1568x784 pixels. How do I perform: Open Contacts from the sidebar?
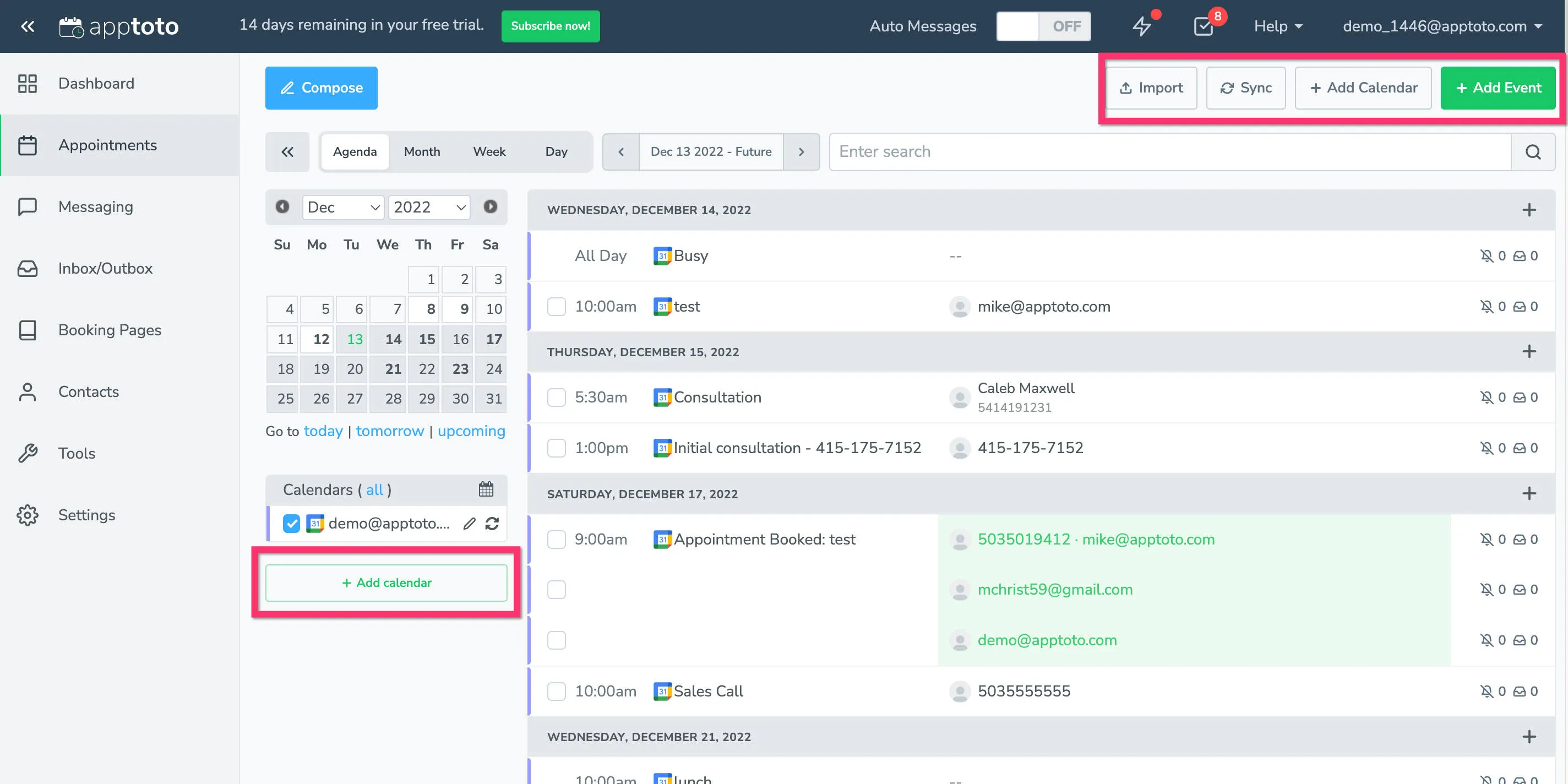click(x=88, y=391)
